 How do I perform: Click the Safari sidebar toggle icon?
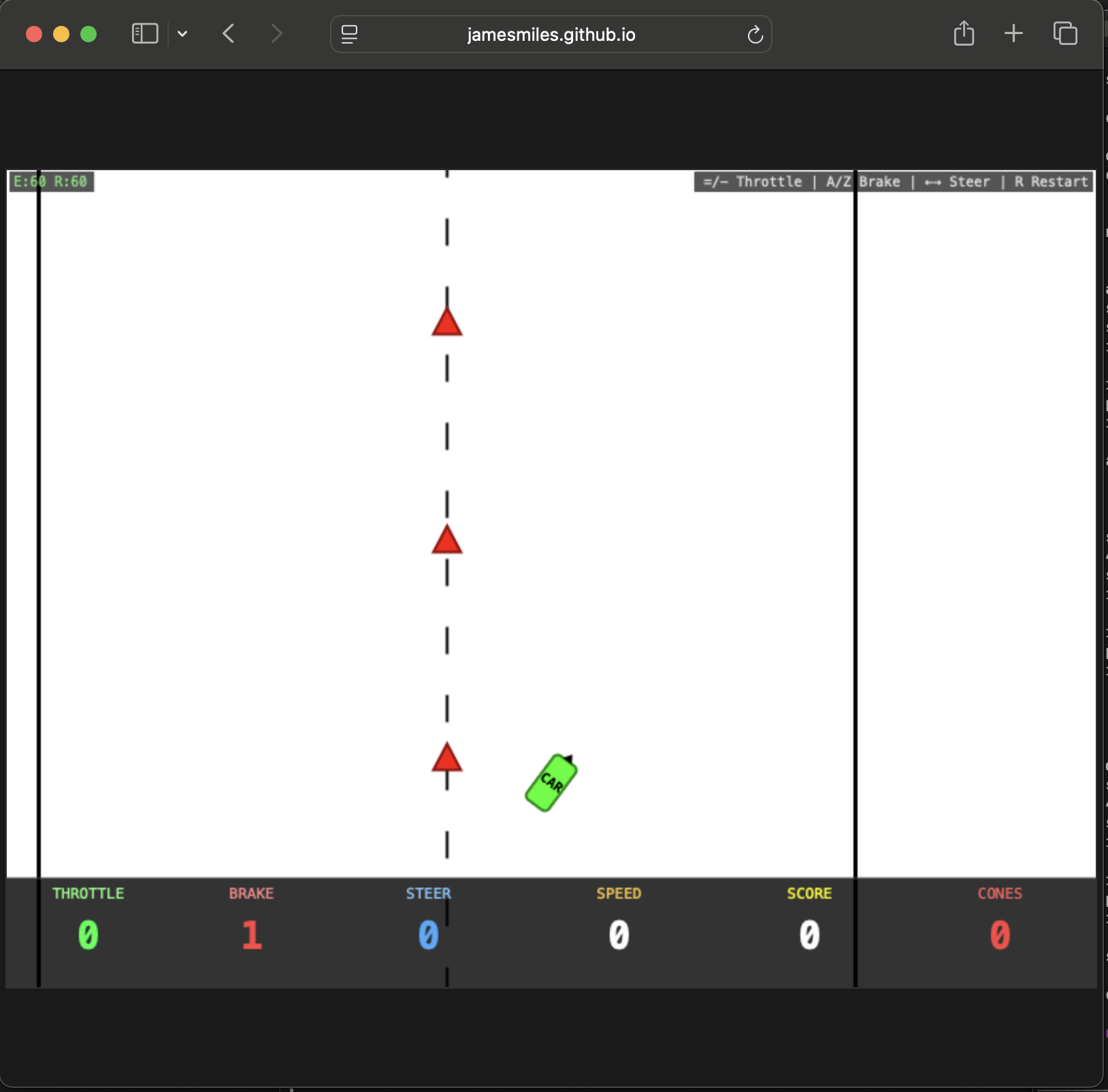tap(144, 33)
